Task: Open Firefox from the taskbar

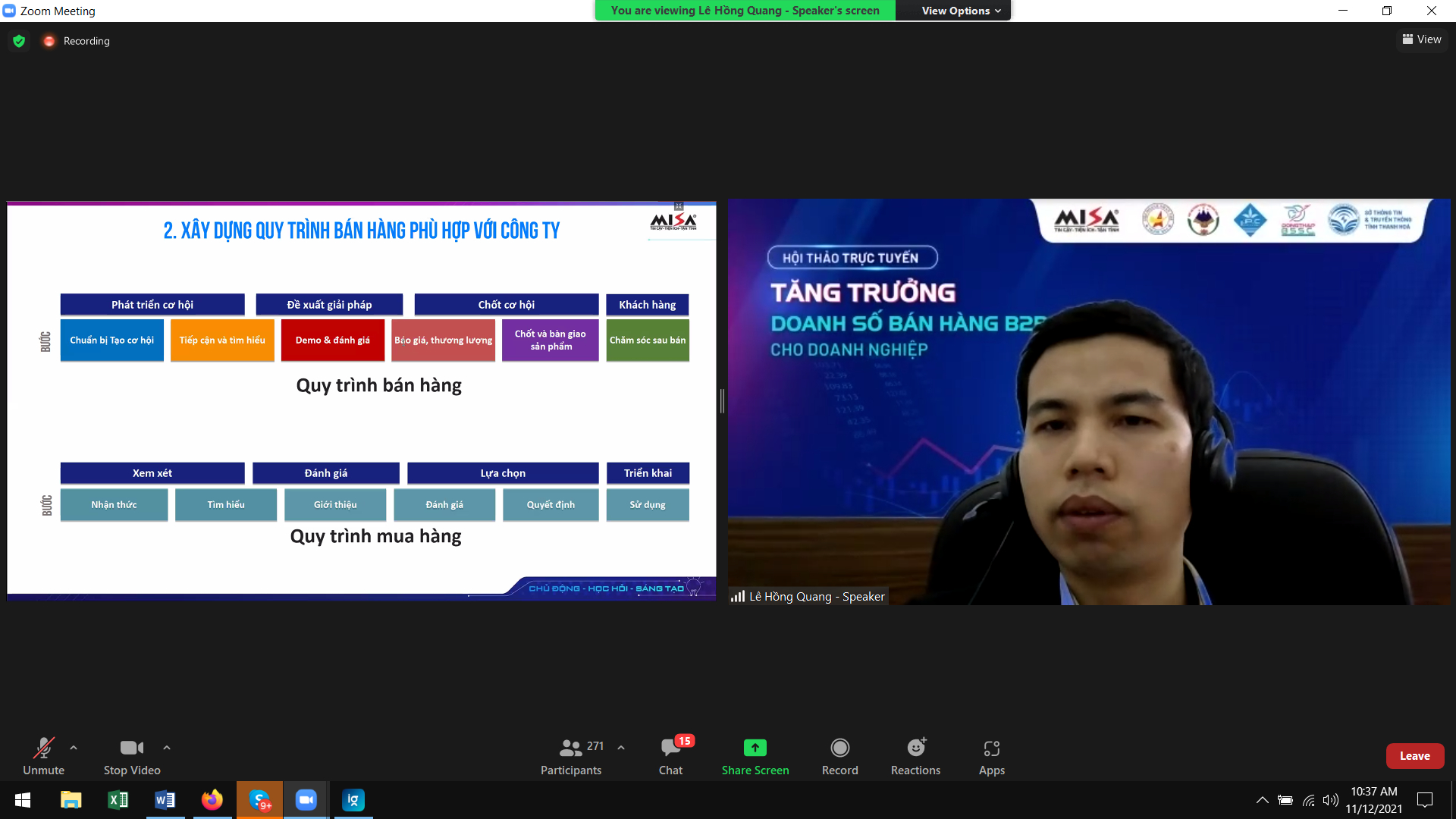Action: [212, 800]
